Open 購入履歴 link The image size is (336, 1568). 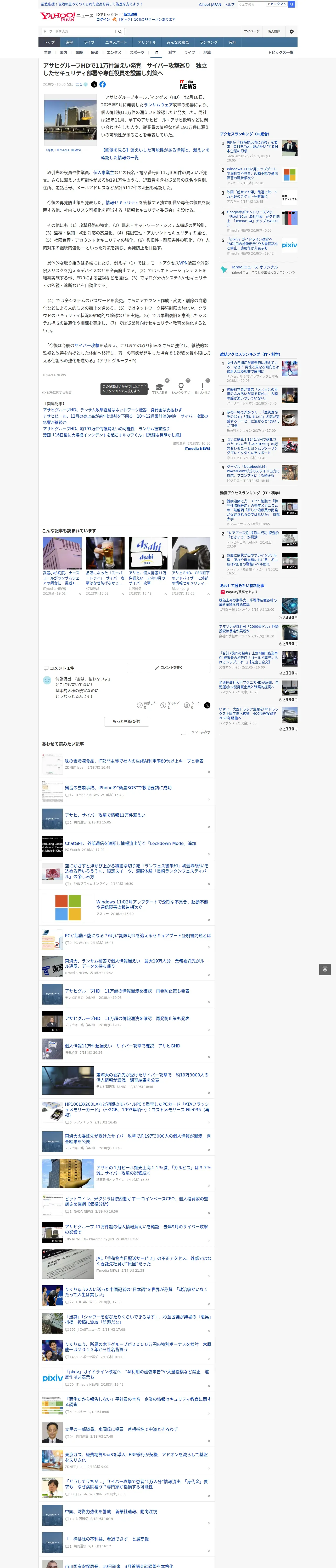[x=274, y=32]
